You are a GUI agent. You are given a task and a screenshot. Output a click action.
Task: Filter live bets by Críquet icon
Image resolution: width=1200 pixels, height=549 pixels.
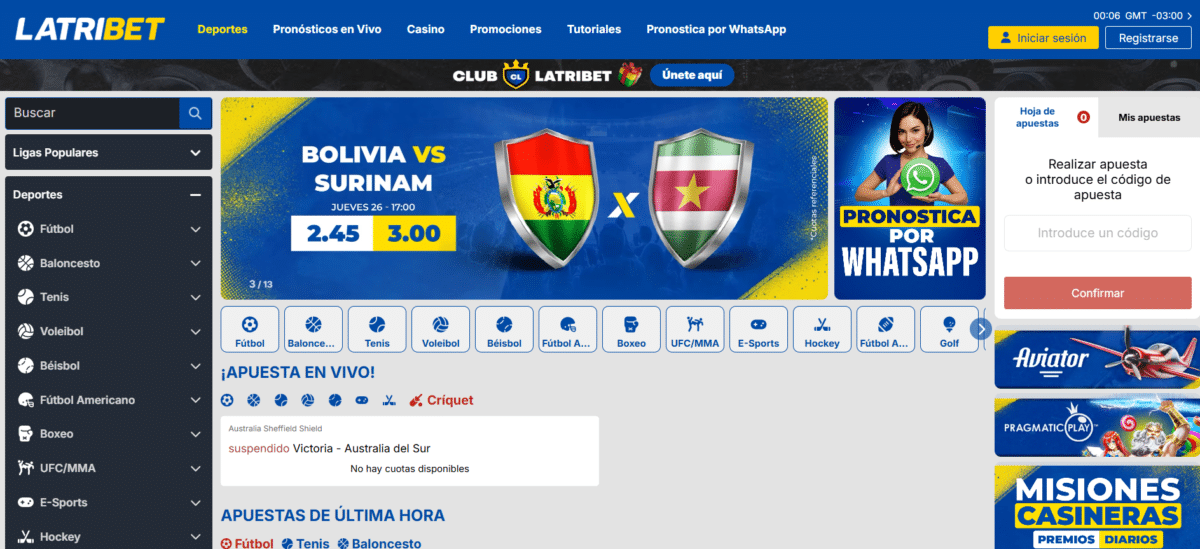click(416, 400)
